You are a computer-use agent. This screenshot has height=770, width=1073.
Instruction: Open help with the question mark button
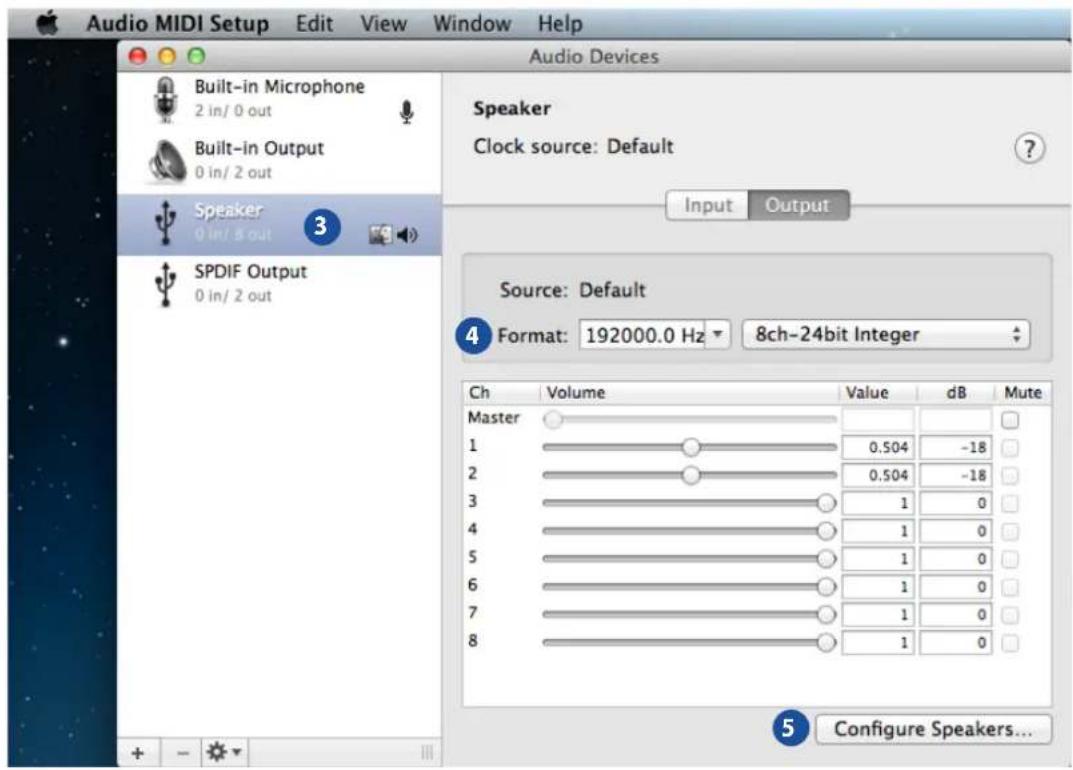pos(1029,148)
